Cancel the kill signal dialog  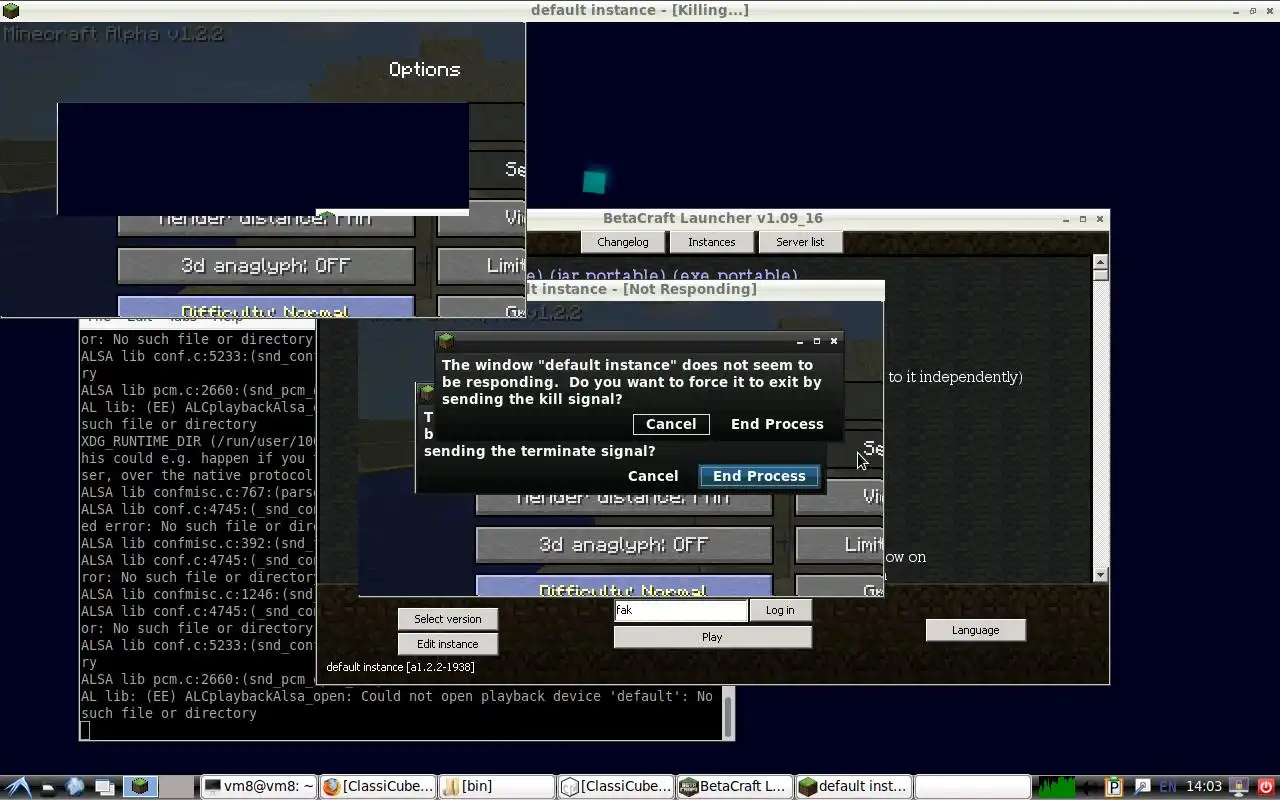tap(671, 424)
